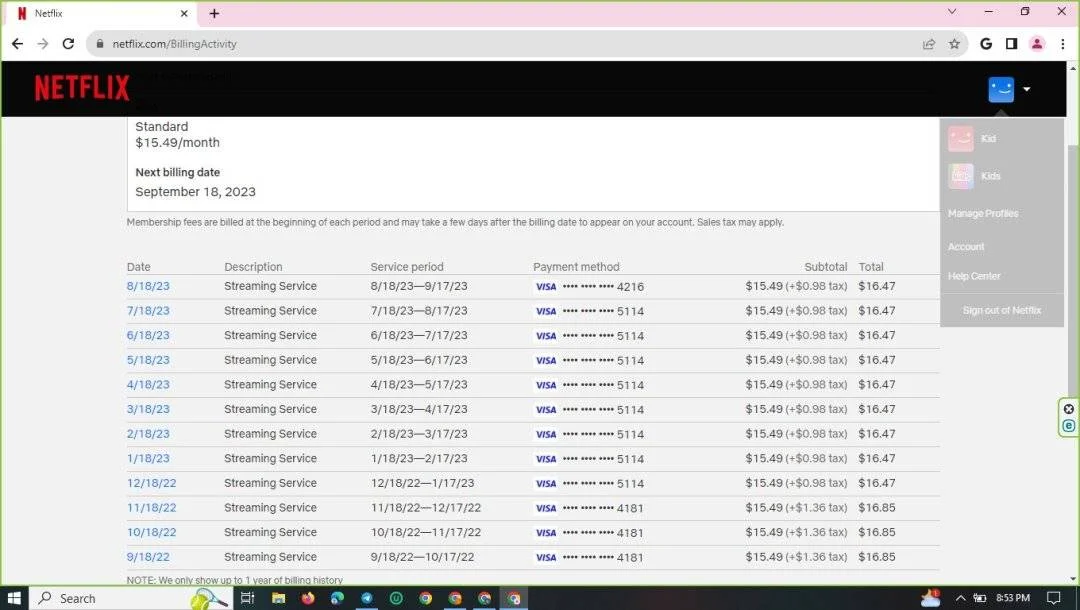Launch Firefox from taskbar
Screen dimensions: 1080x610
pos(308,598)
